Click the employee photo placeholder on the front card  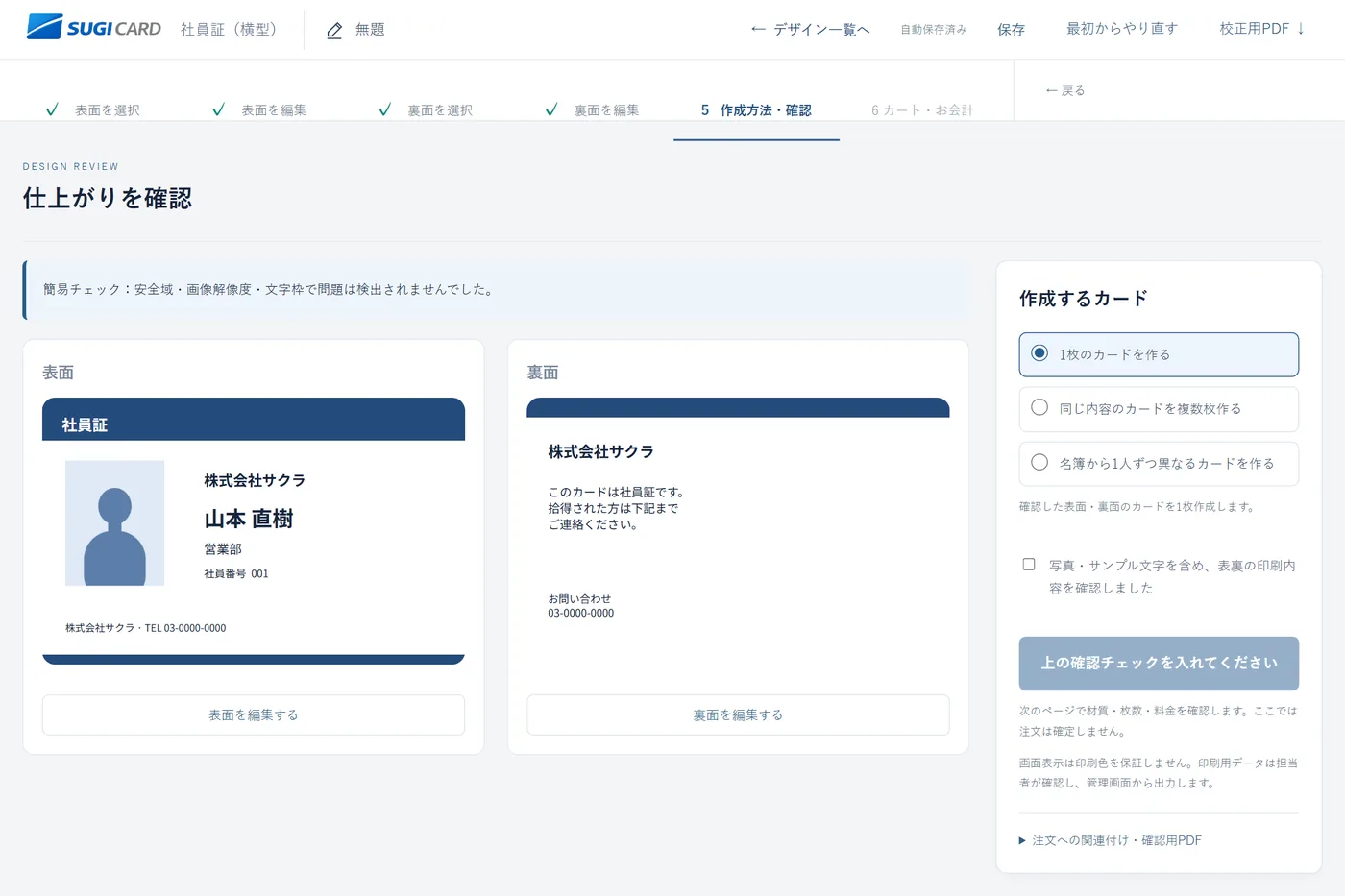pyautogui.click(x=114, y=523)
